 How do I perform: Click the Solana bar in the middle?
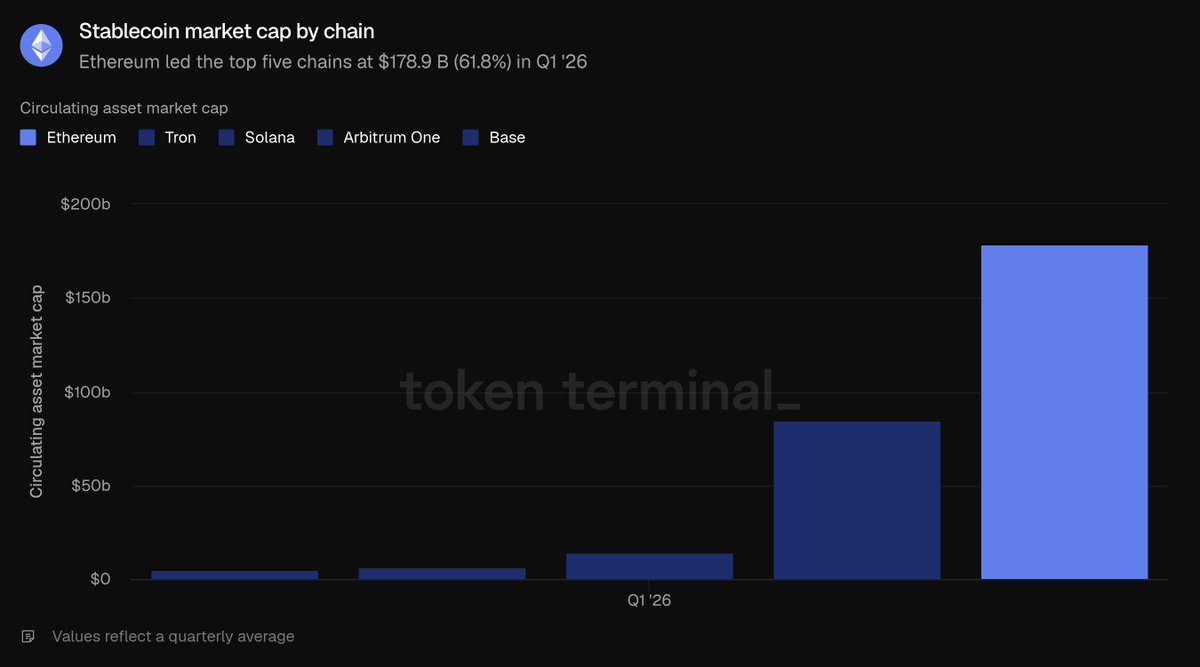pyautogui.click(x=649, y=566)
